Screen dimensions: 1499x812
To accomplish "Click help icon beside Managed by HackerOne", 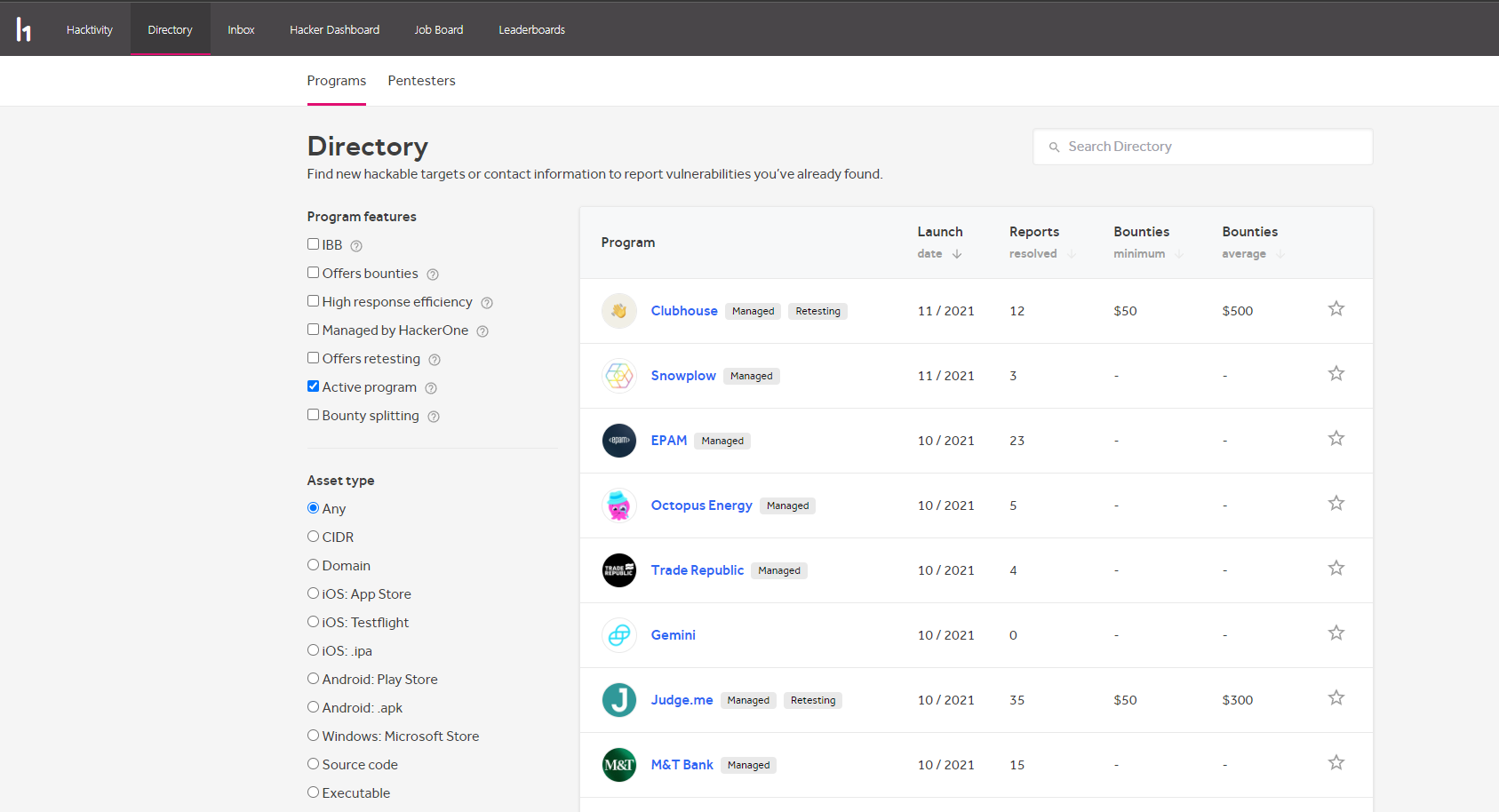I will tap(482, 331).
